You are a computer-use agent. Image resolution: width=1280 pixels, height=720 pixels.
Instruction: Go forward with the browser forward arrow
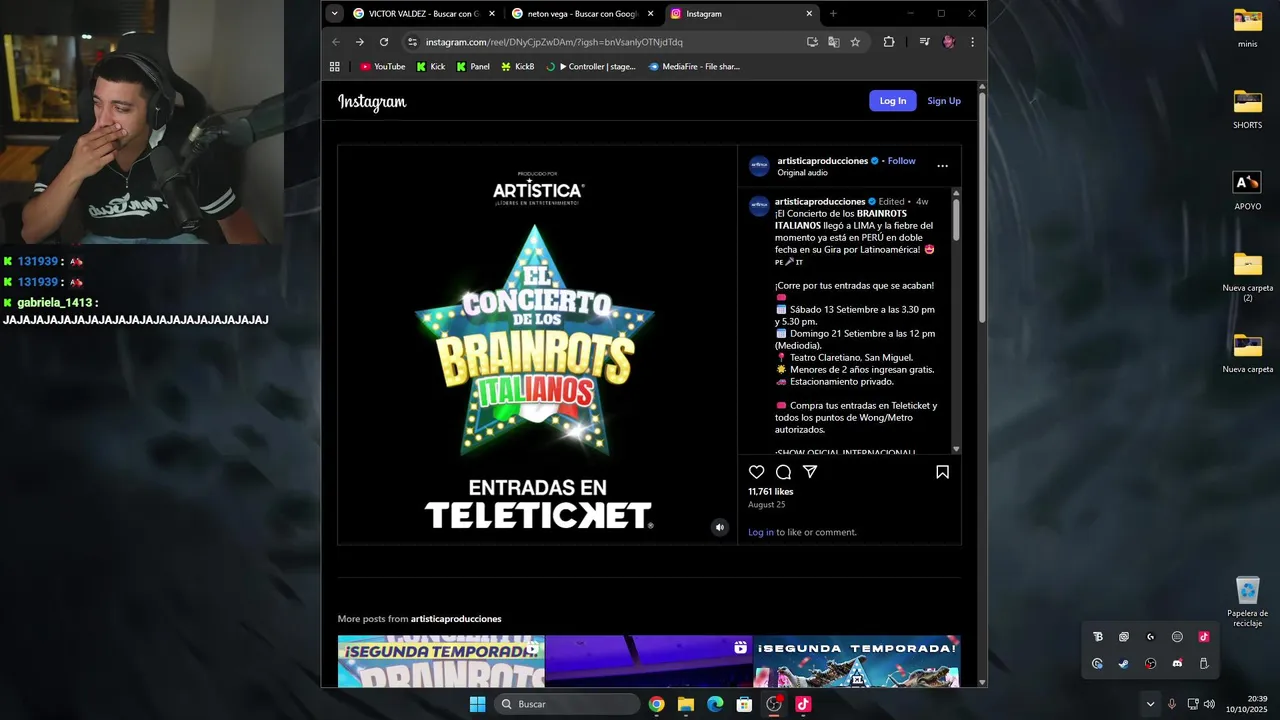pos(360,42)
